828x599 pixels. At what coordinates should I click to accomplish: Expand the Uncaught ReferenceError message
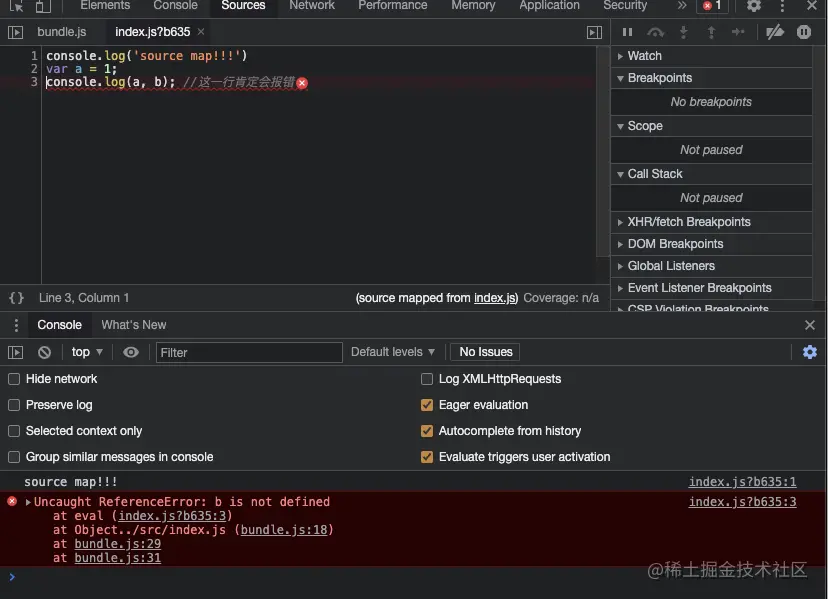[x=28, y=502]
